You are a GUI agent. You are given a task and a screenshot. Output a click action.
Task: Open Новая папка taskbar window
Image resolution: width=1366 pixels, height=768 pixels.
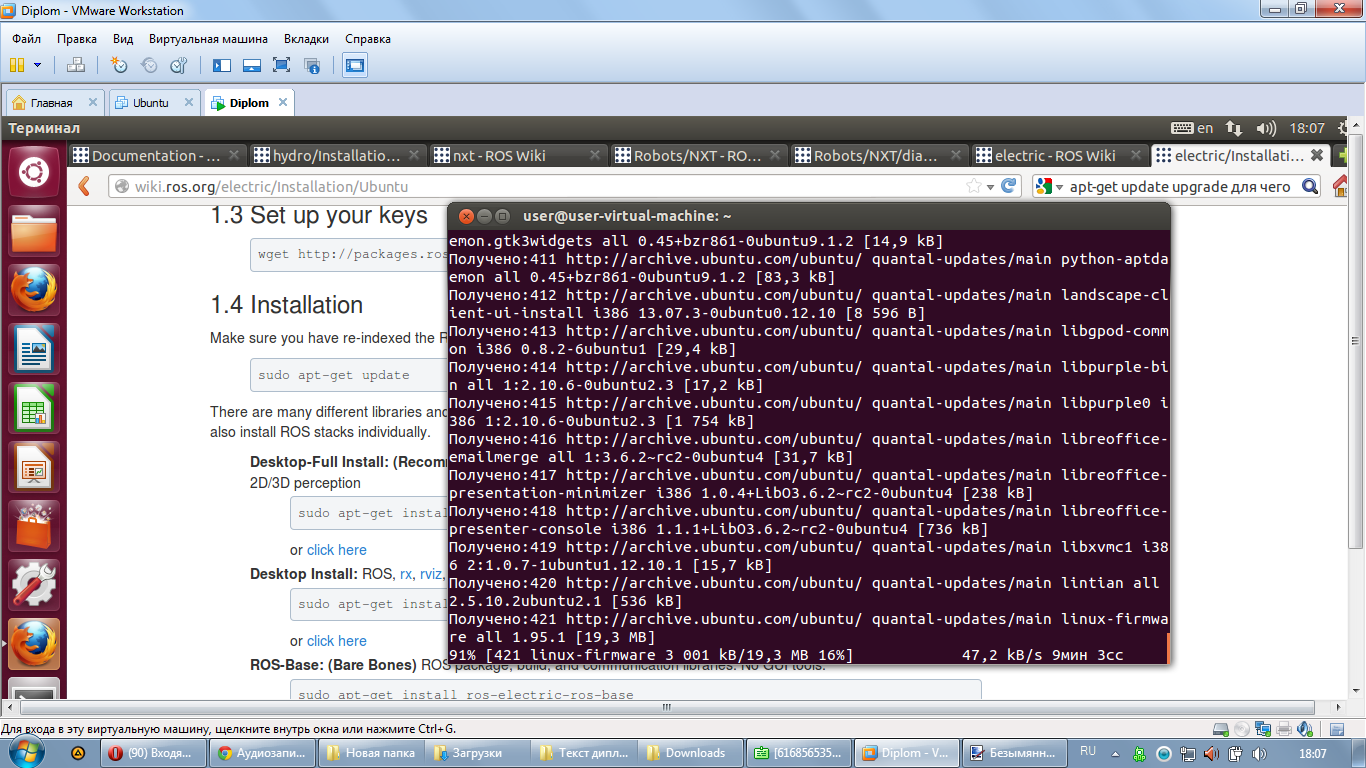[371, 753]
